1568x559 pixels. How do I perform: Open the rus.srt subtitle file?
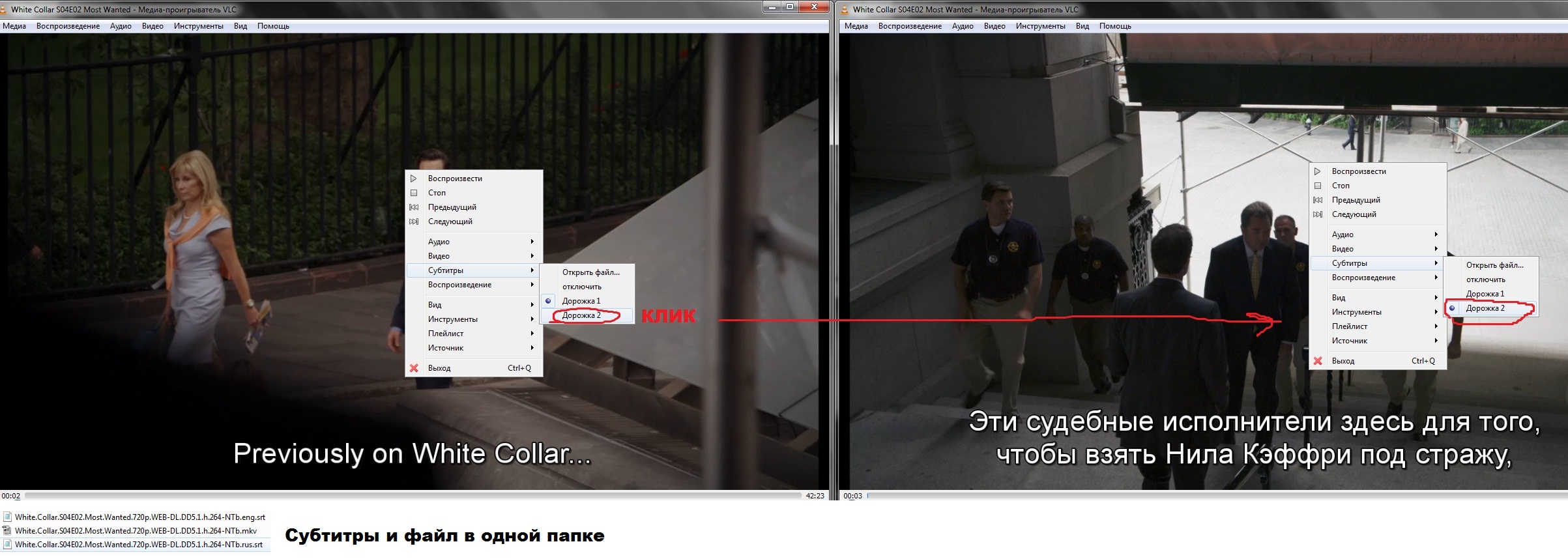(x=138, y=545)
